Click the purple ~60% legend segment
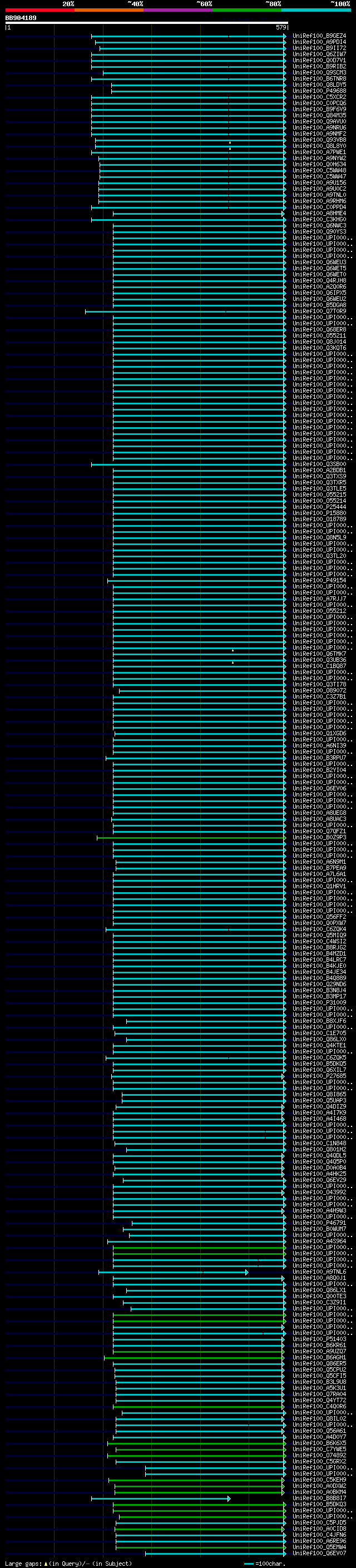The height and width of the screenshot is (1568, 356). pos(179,10)
